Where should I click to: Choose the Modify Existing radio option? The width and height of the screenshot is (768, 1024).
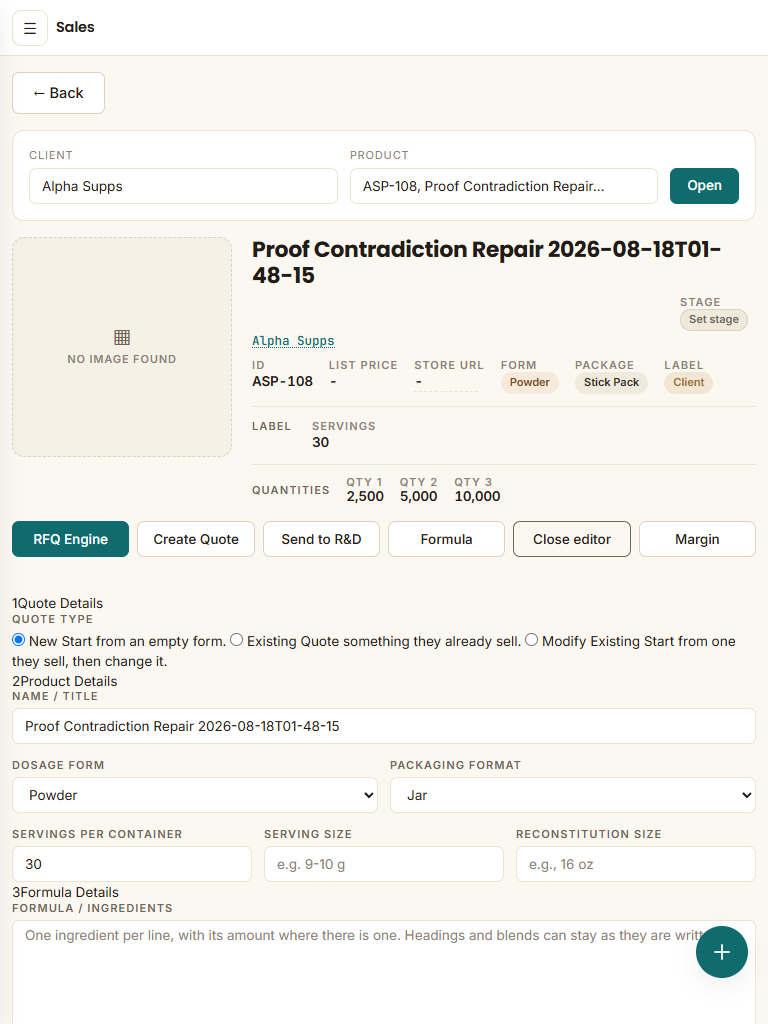(532, 640)
